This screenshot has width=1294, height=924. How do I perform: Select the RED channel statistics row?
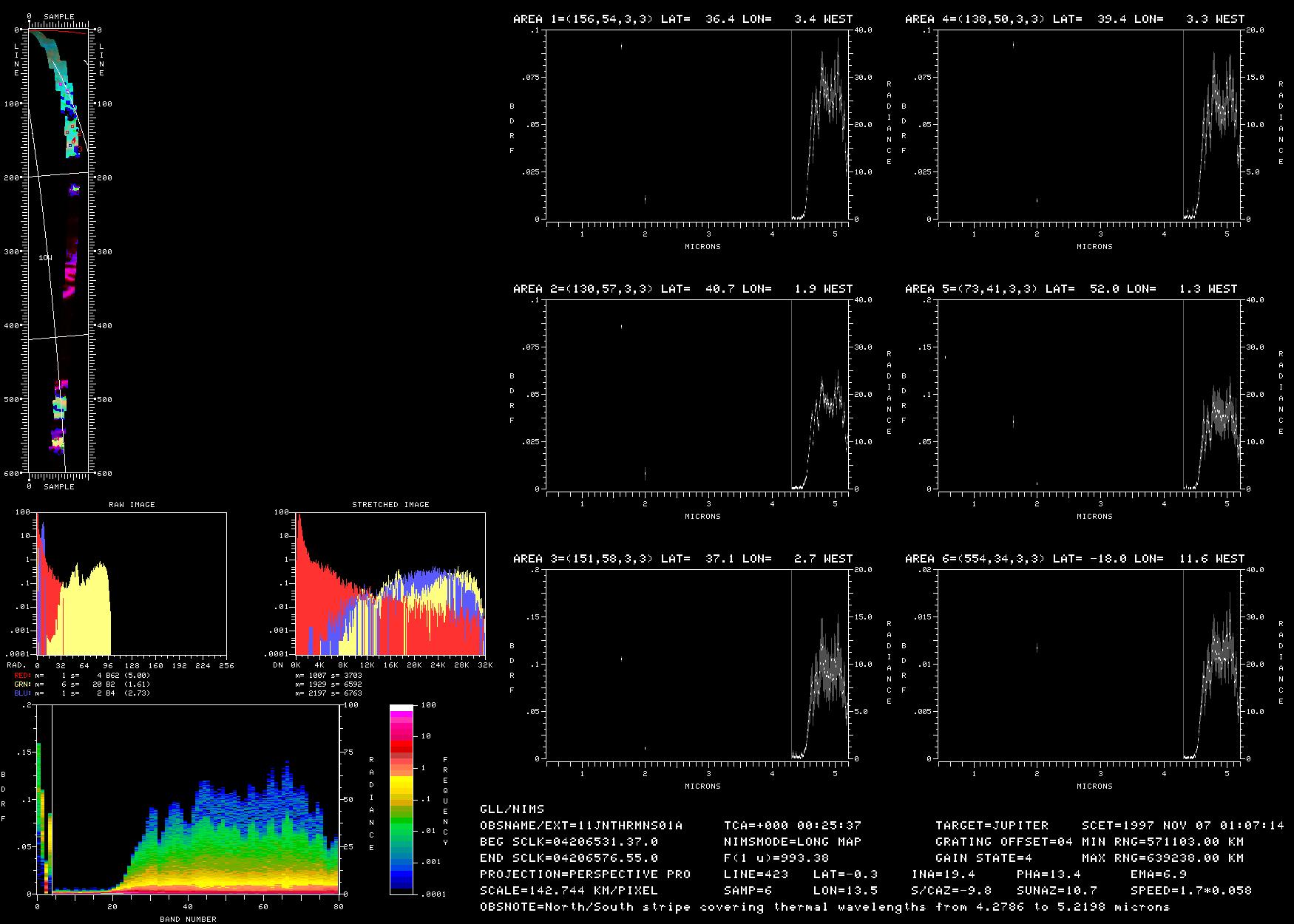pyautogui.click(x=81, y=676)
